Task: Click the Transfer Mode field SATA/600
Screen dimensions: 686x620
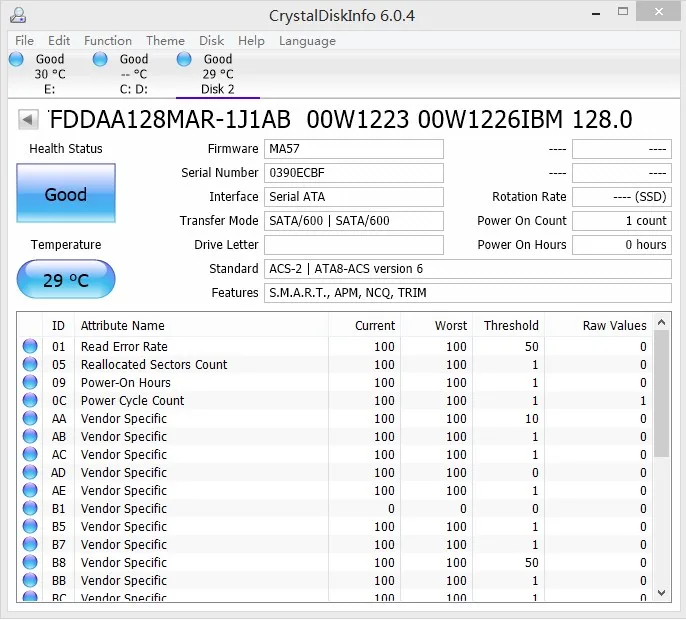Action: coord(354,221)
